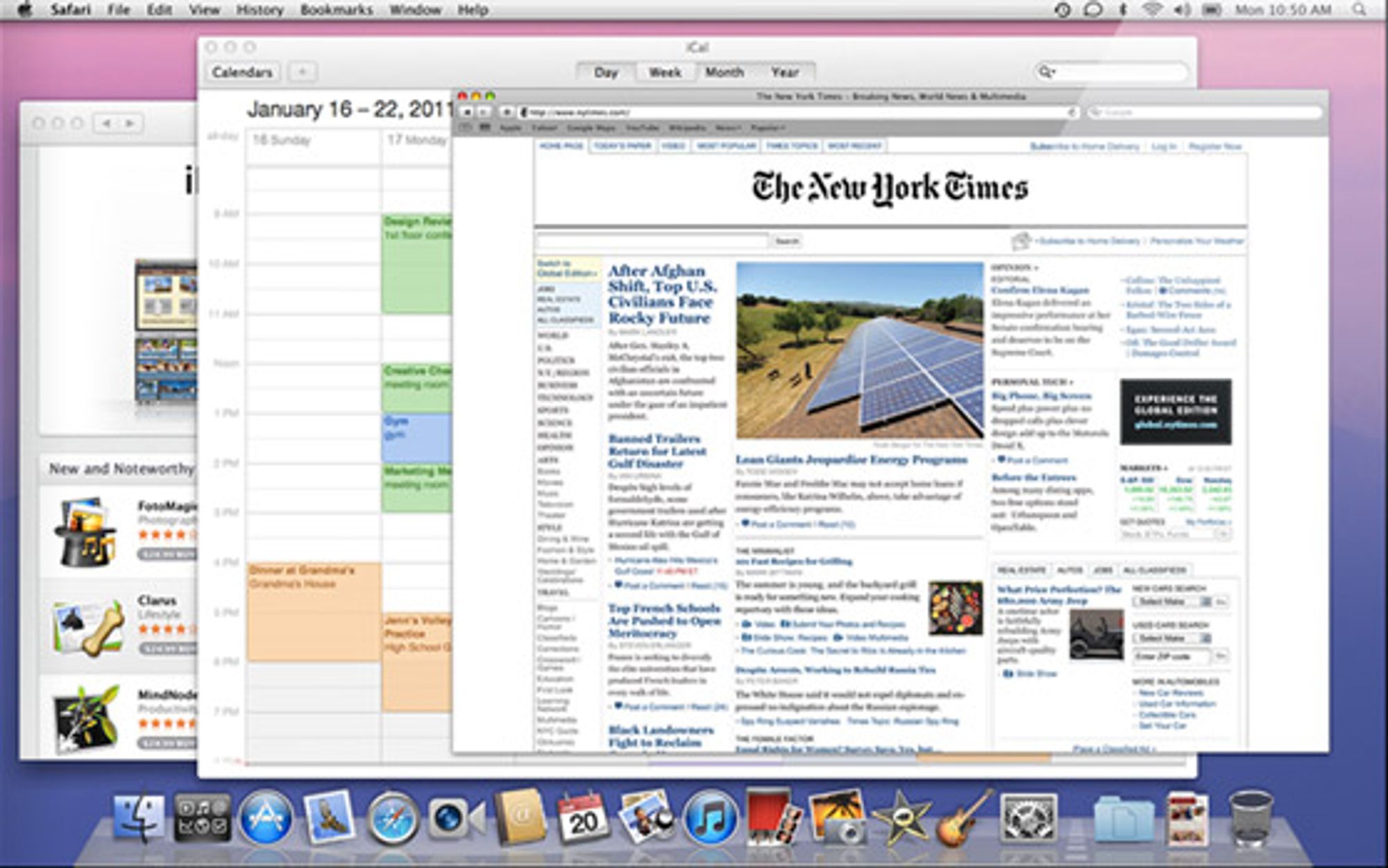
Task: Open the Apple menu
Action: [24, 9]
